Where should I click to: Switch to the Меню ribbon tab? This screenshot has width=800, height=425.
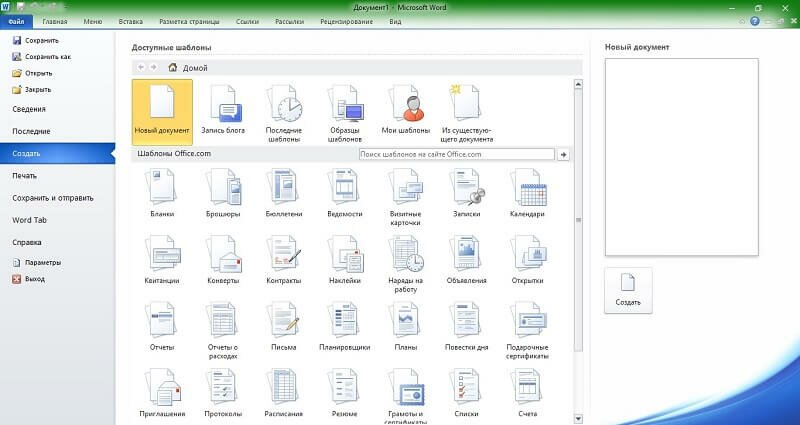93,21
